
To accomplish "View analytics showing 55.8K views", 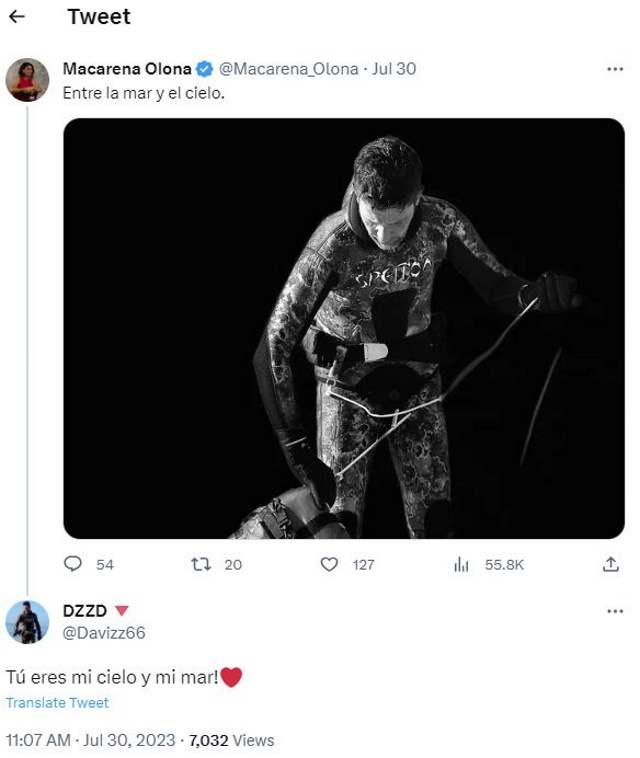I will click(461, 564).
